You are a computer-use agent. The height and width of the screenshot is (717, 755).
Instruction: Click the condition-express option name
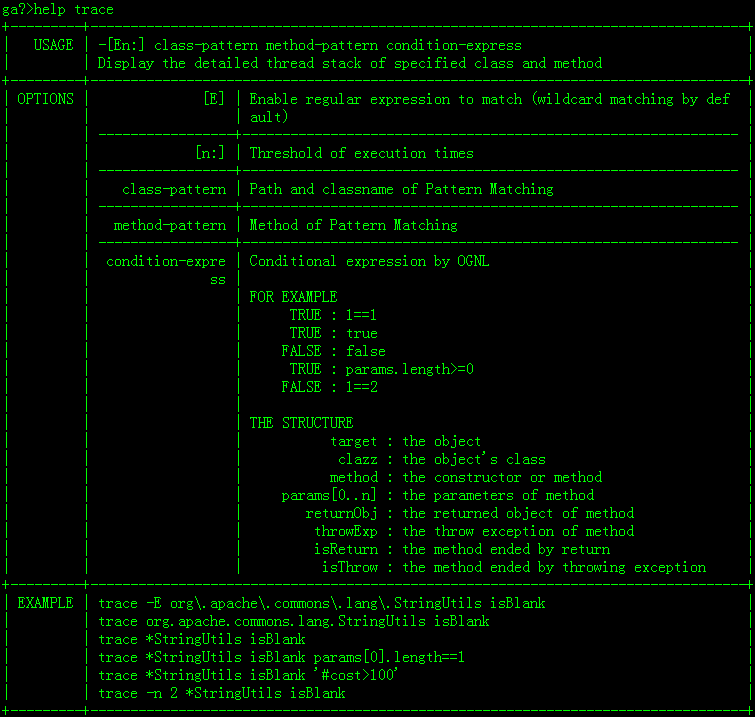pyautogui.click(x=166, y=261)
